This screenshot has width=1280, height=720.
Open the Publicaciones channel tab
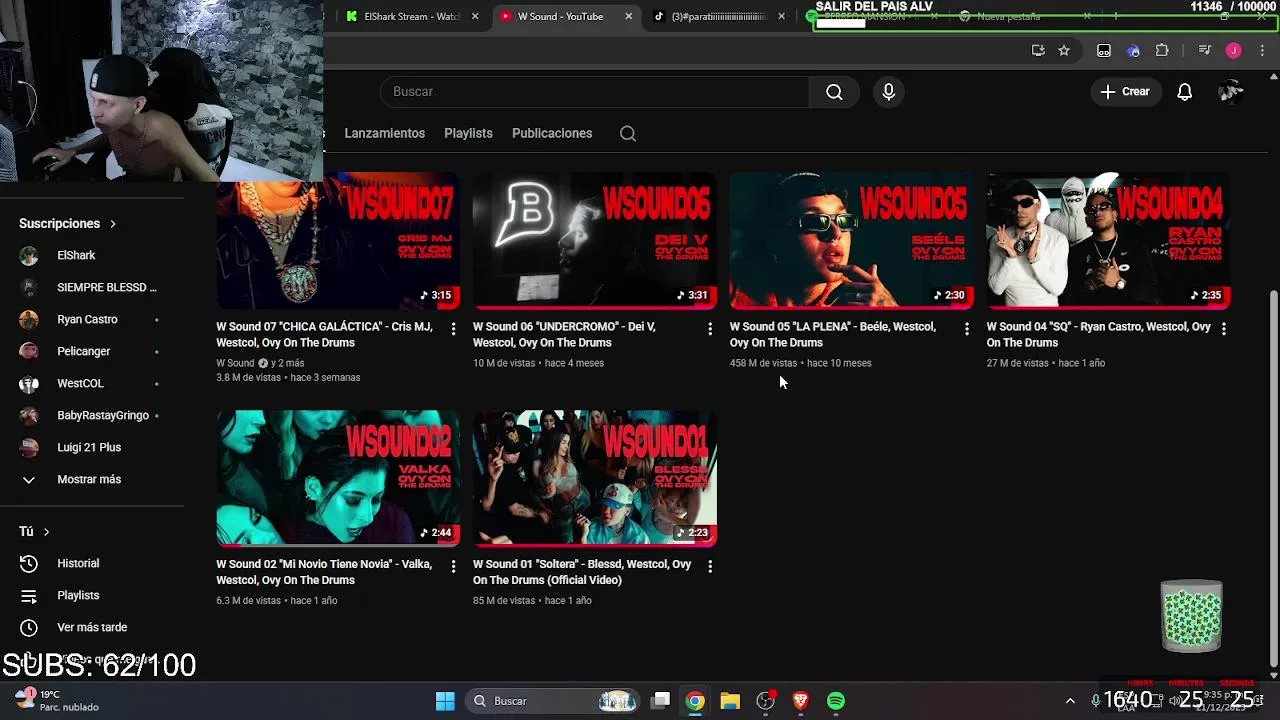coord(552,133)
